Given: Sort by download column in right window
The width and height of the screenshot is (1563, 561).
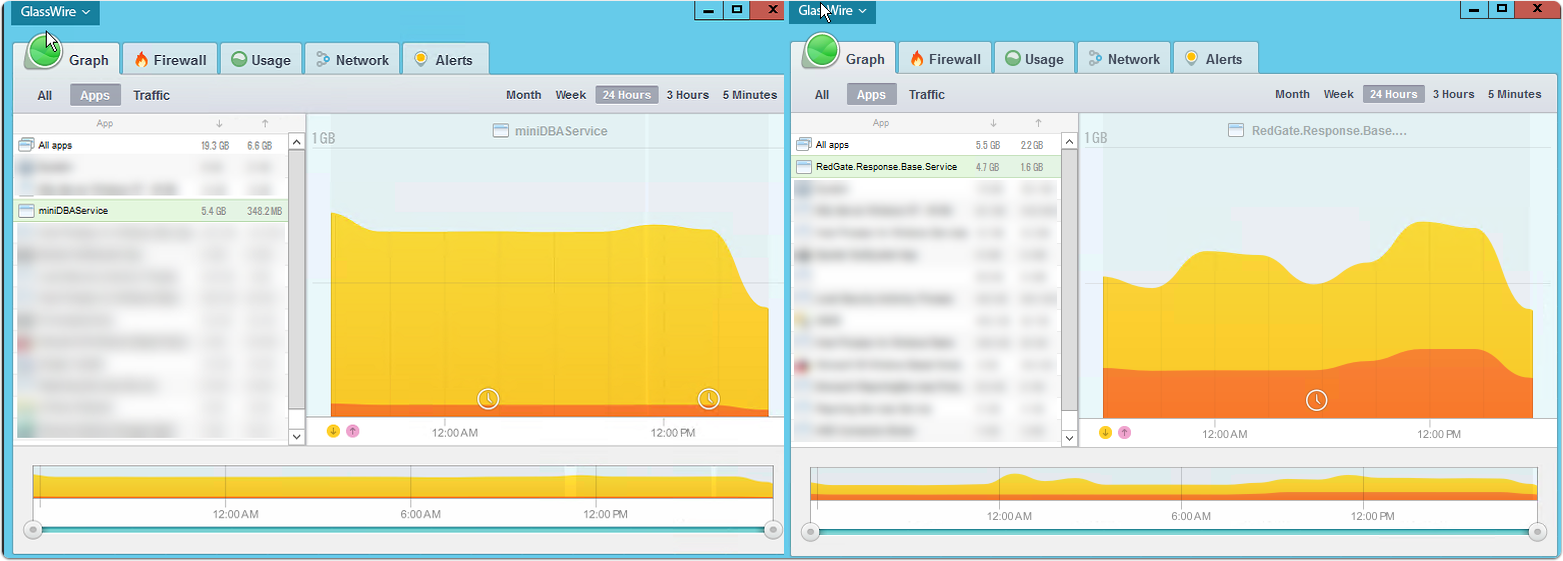Looking at the screenshot, I should pos(993,123).
